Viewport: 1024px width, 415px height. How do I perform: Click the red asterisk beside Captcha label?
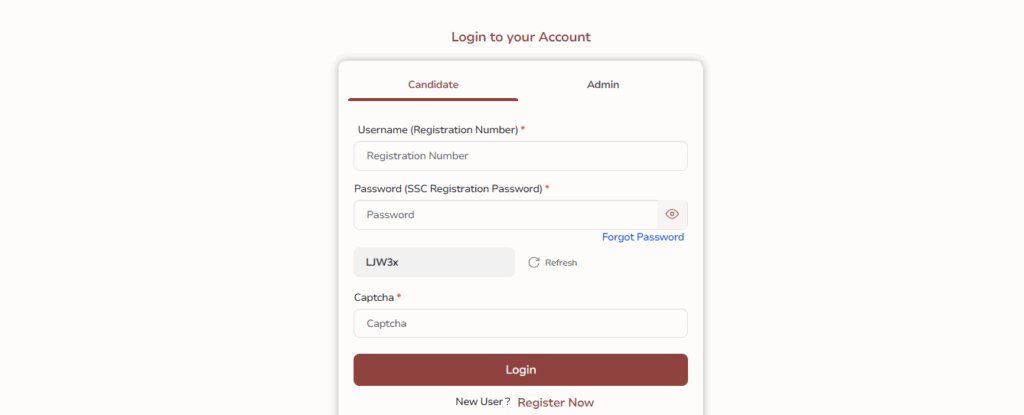pyautogui.click(x=399, y=297)
